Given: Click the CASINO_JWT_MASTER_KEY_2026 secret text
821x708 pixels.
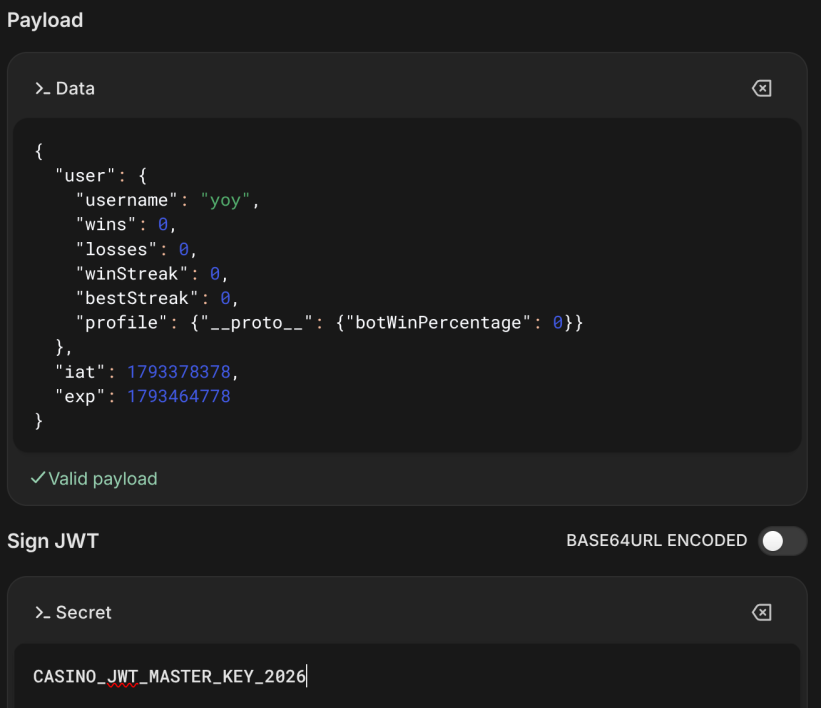Looking at the screenshot, I should (x=169, y=676).
